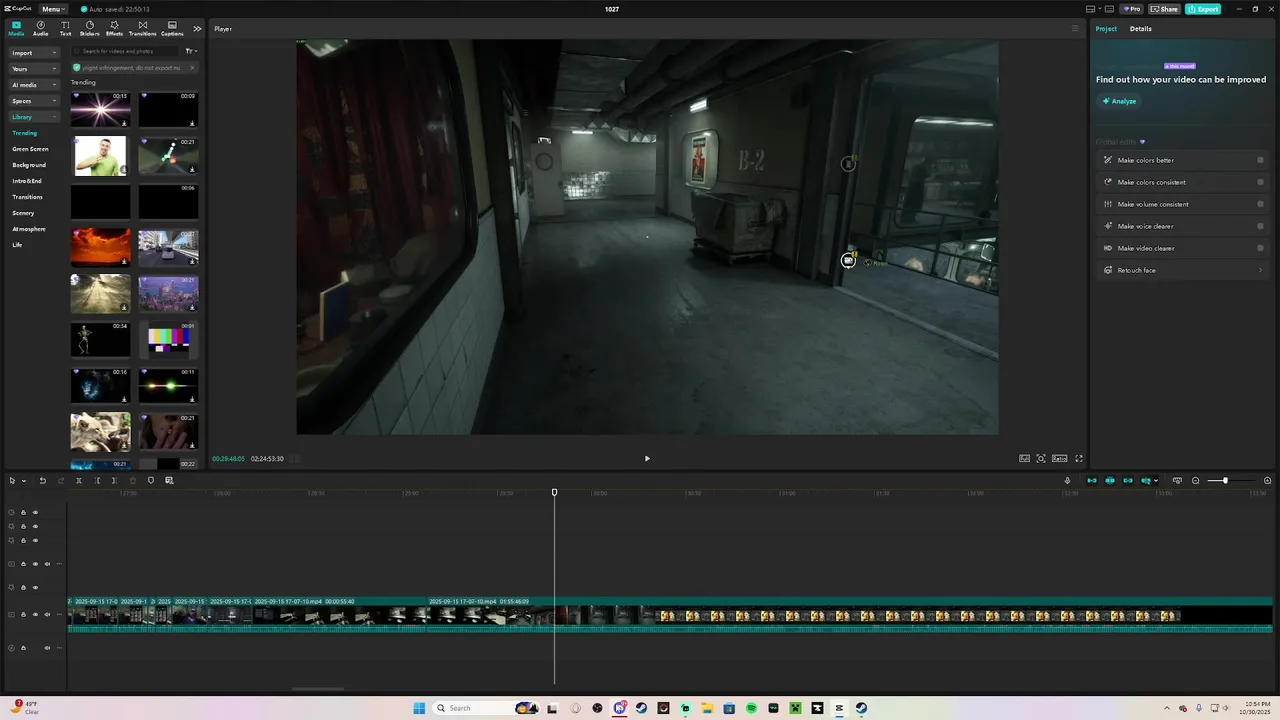Open the Stickers panel icon
Screen dimensions: 1280x720
click(90, 28)
